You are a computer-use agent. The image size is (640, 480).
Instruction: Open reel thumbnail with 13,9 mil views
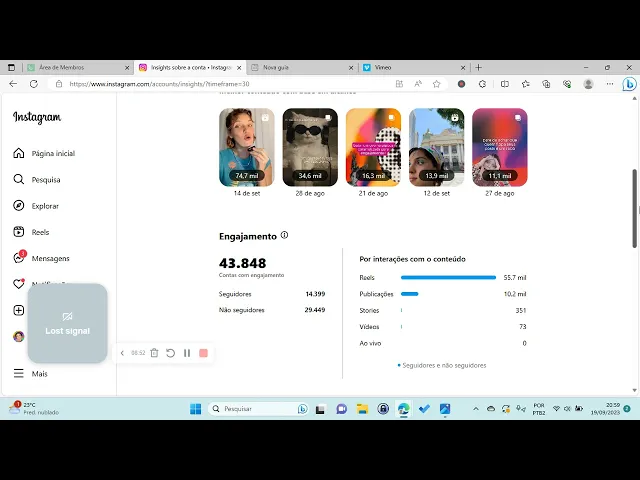[436, 147]
